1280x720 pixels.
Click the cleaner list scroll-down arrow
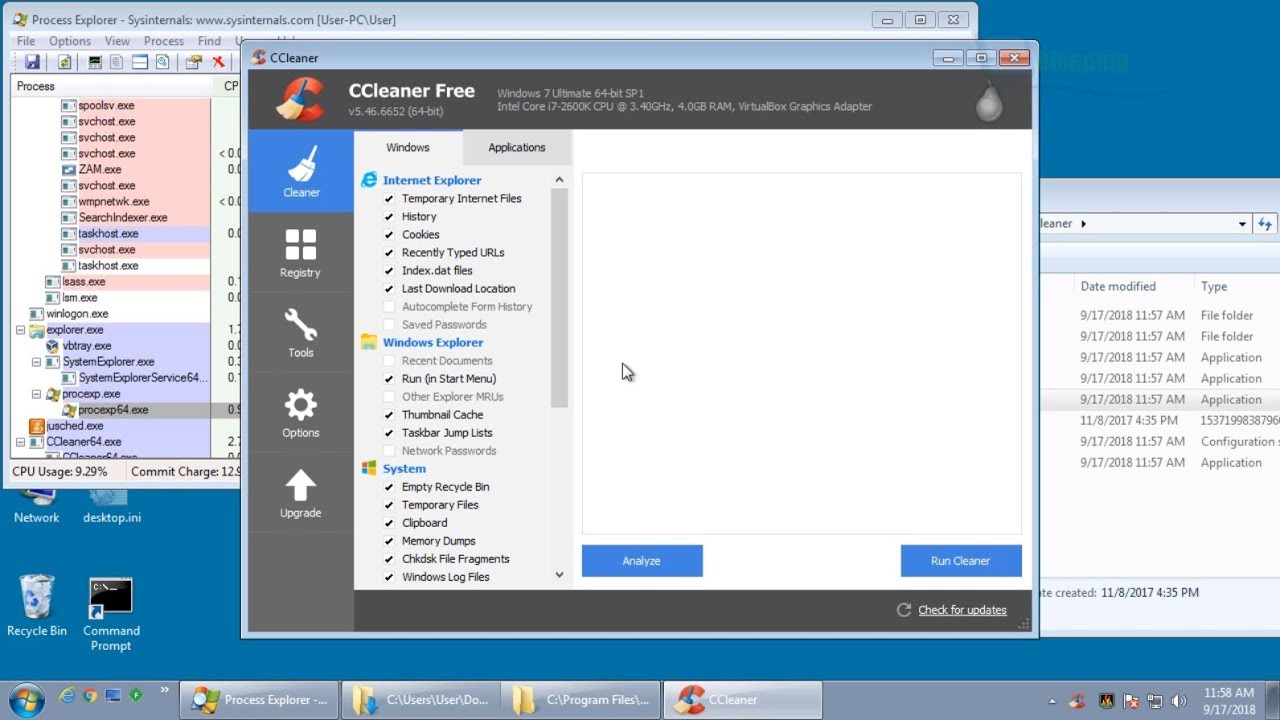click(x=559, y=575)
